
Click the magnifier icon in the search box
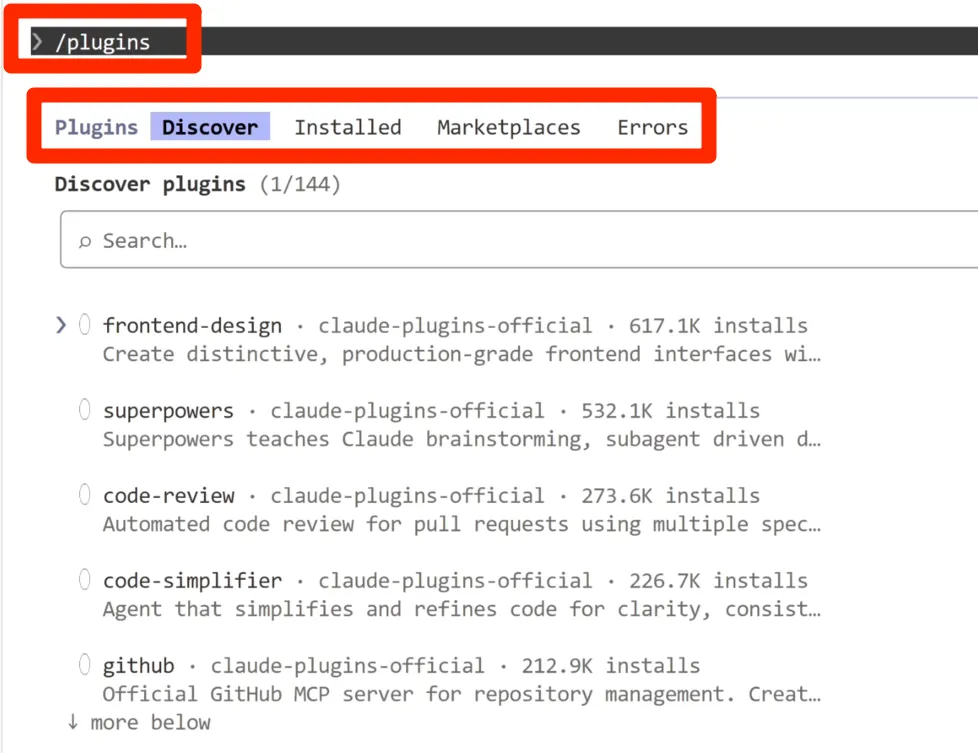[85, 241]
